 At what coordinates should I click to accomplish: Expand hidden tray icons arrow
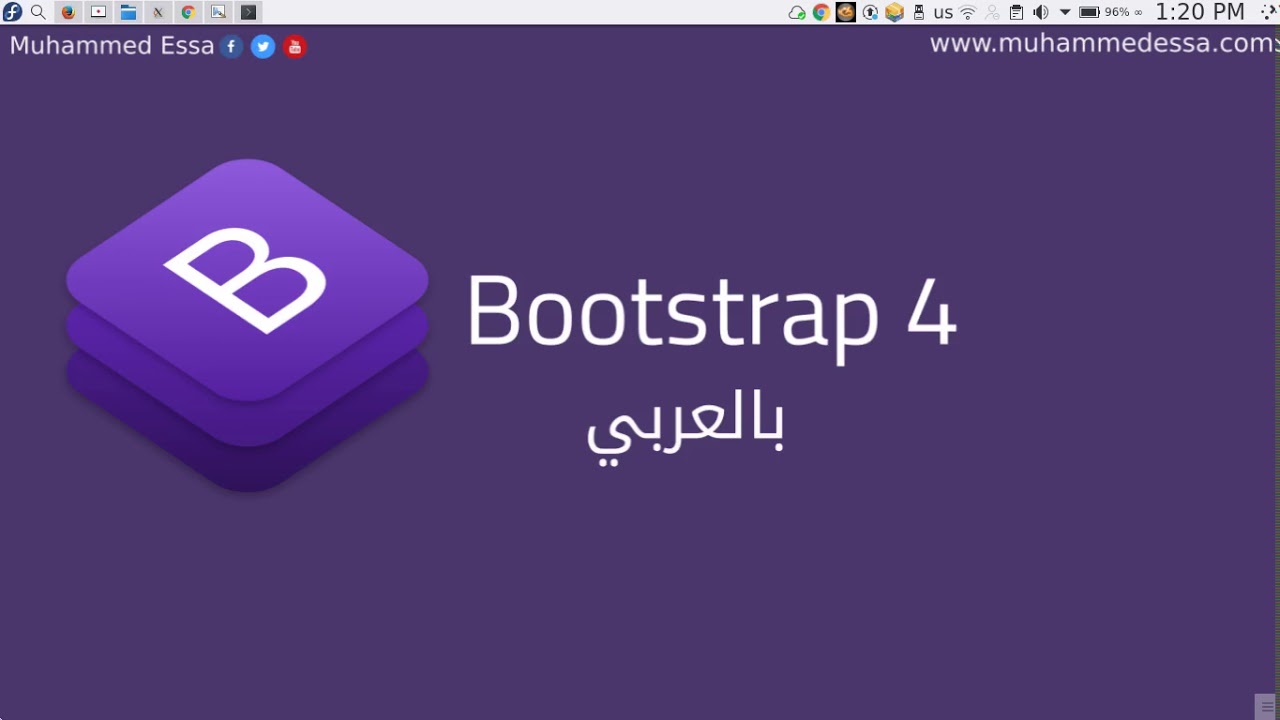[x=1065, y=12]
